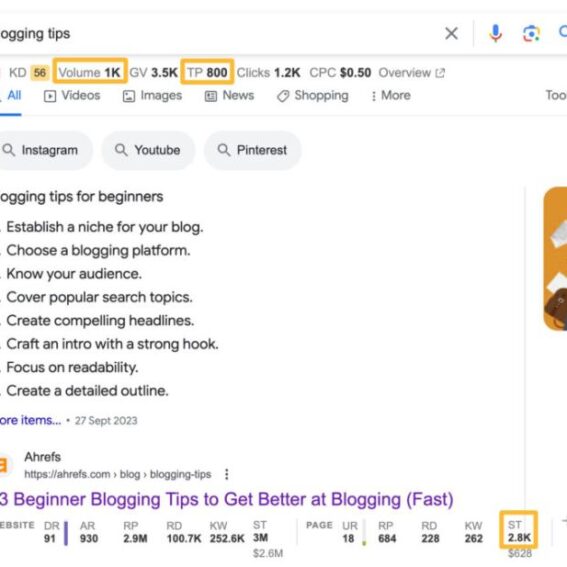Screen dimensions: 567x567
Task: Select the '27 Sept 2023' snippet date
Action: [x=106, y=421]
